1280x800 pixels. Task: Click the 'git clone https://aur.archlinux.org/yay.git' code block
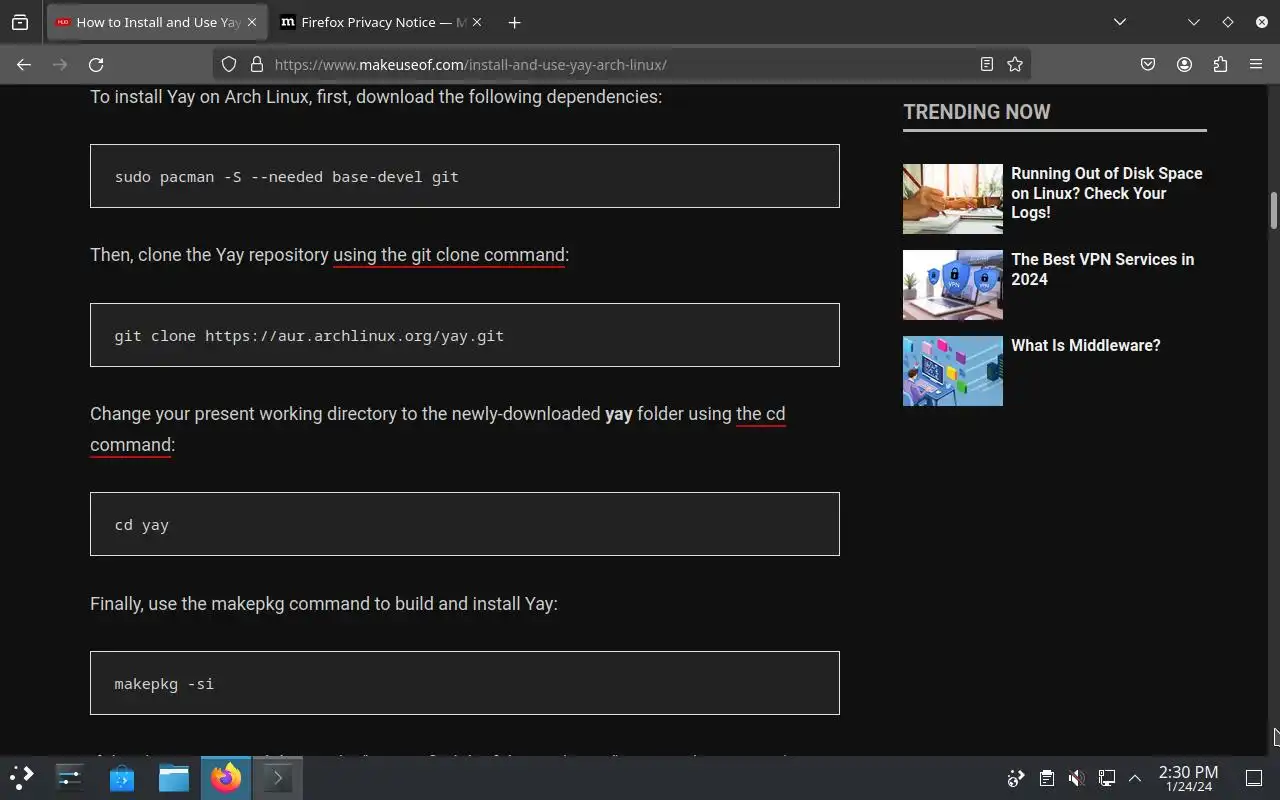465,335
